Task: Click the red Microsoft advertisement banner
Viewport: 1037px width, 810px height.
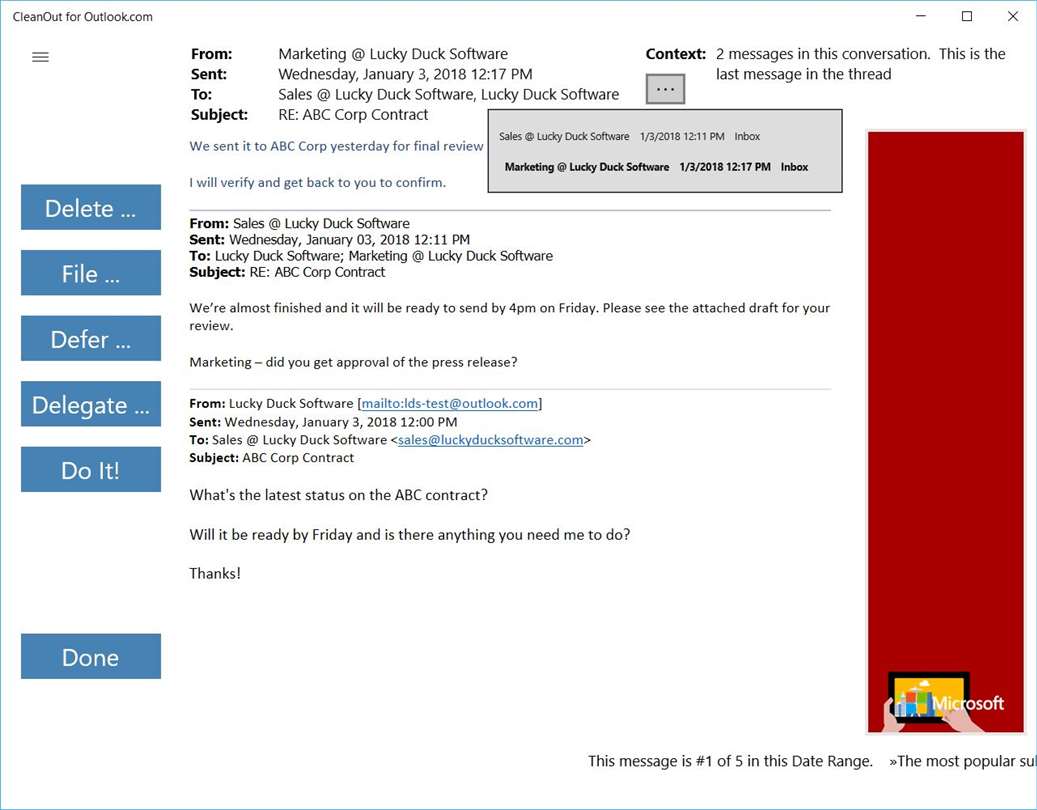Action: [x=945, y=432]
